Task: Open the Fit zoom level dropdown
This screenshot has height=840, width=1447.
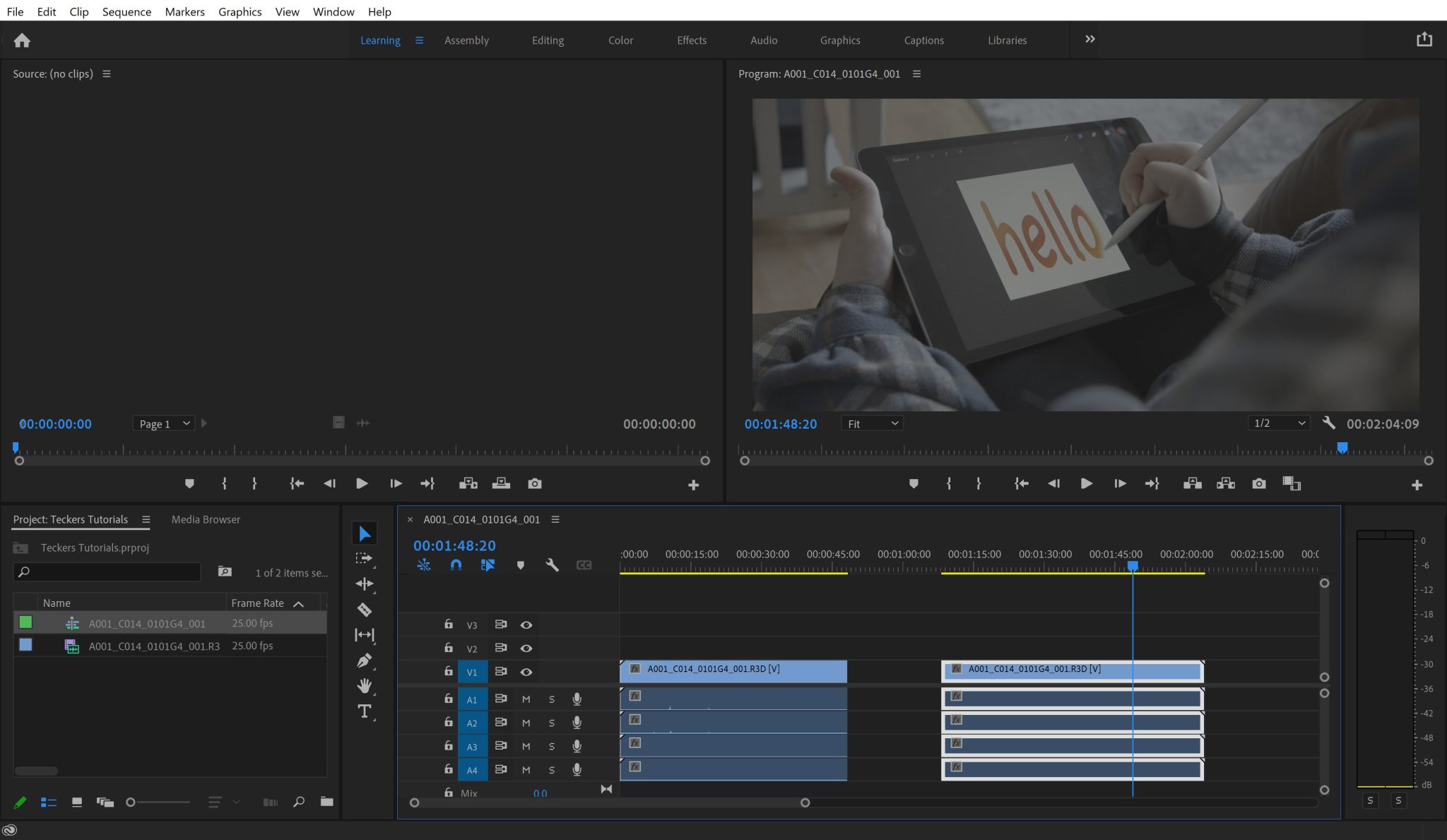Action: tap(872, 423)
